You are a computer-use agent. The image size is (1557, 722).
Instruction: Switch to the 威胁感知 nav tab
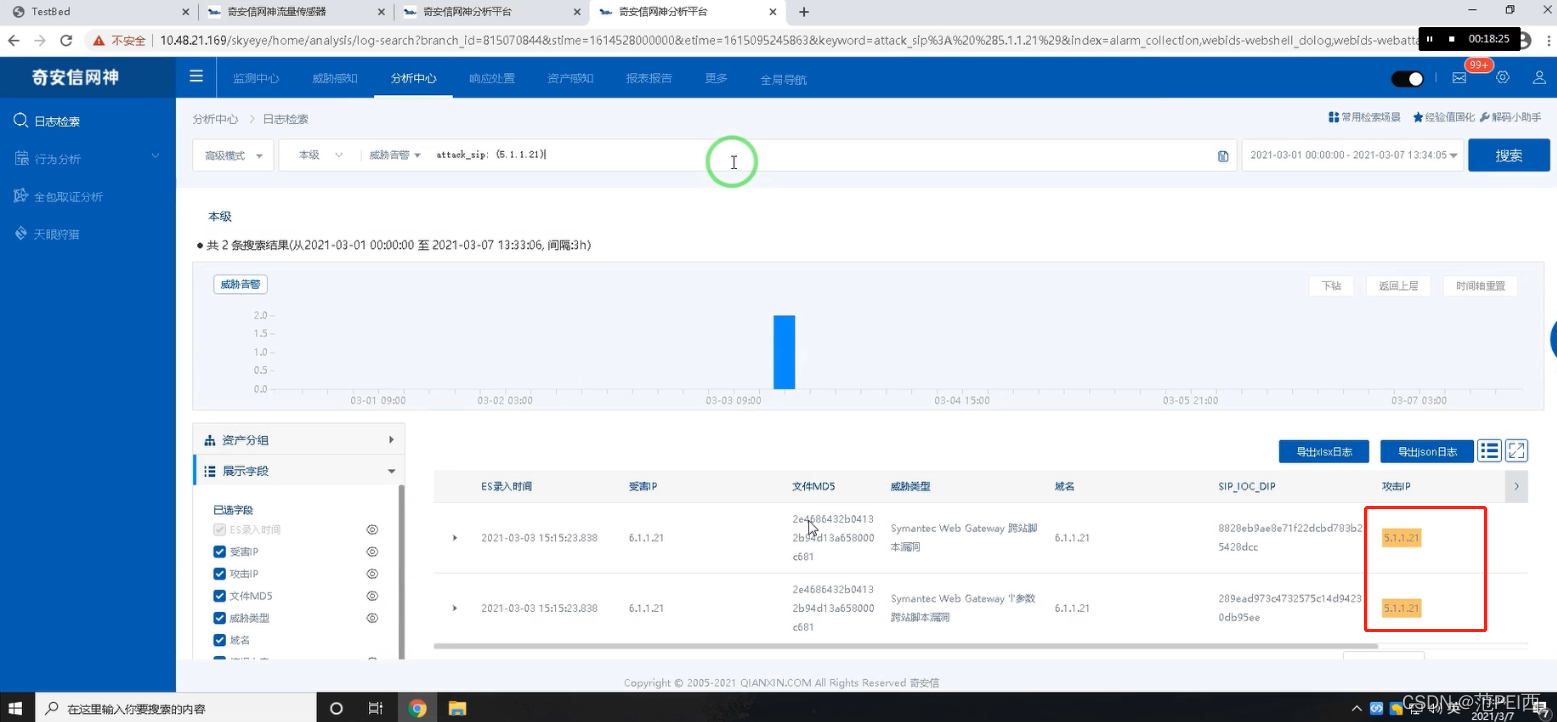point(335,78)
